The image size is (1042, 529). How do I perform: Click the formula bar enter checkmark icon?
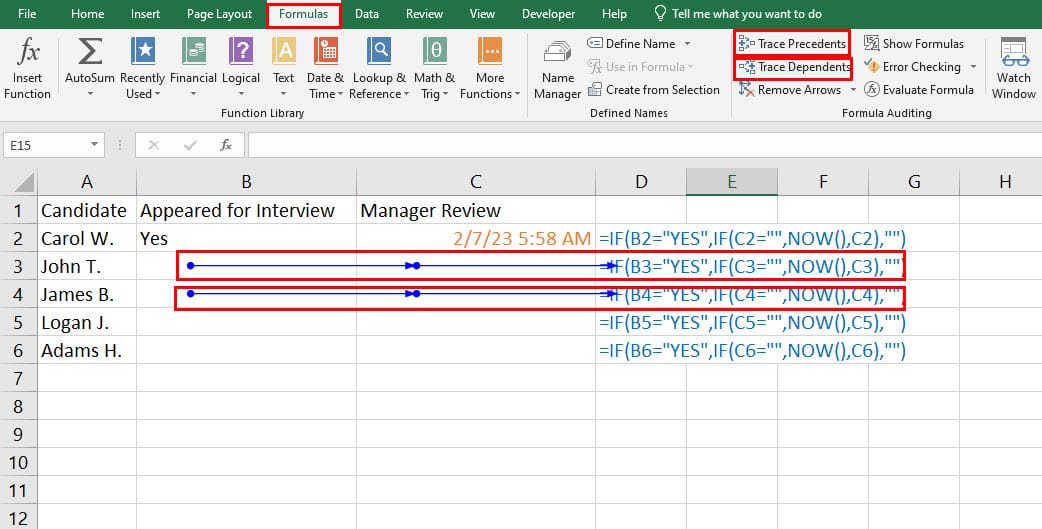pyautogui.click(x=190, y=145)
